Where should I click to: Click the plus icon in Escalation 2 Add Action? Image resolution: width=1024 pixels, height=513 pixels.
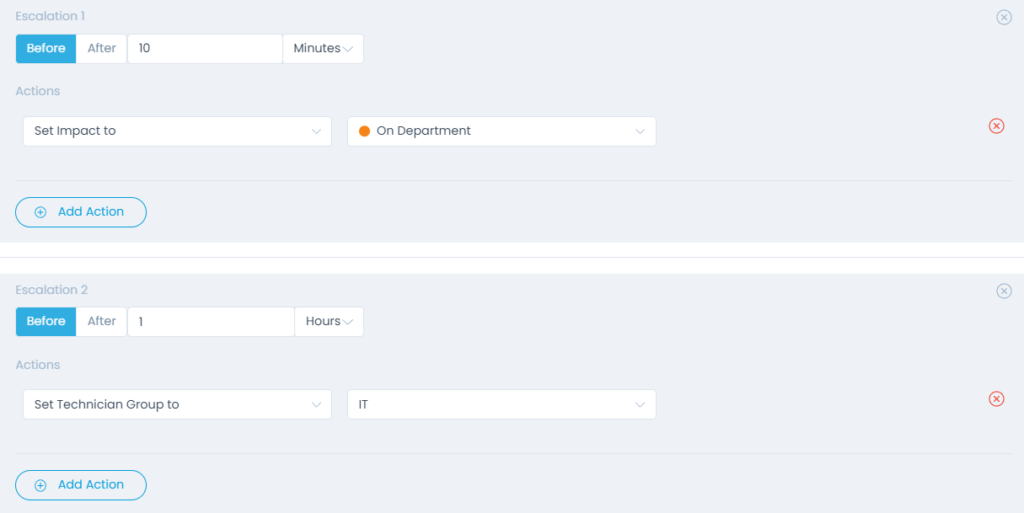[x=40, y=486]
